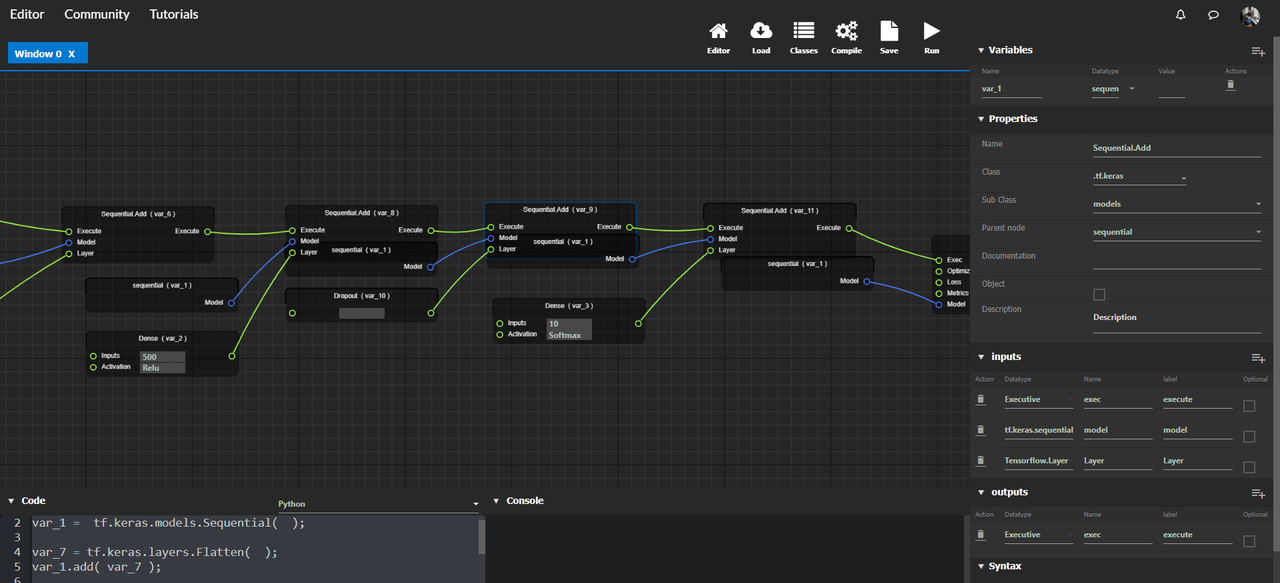
Task: Open the Sub Class models dropdown
Action: click(1176, 204)
